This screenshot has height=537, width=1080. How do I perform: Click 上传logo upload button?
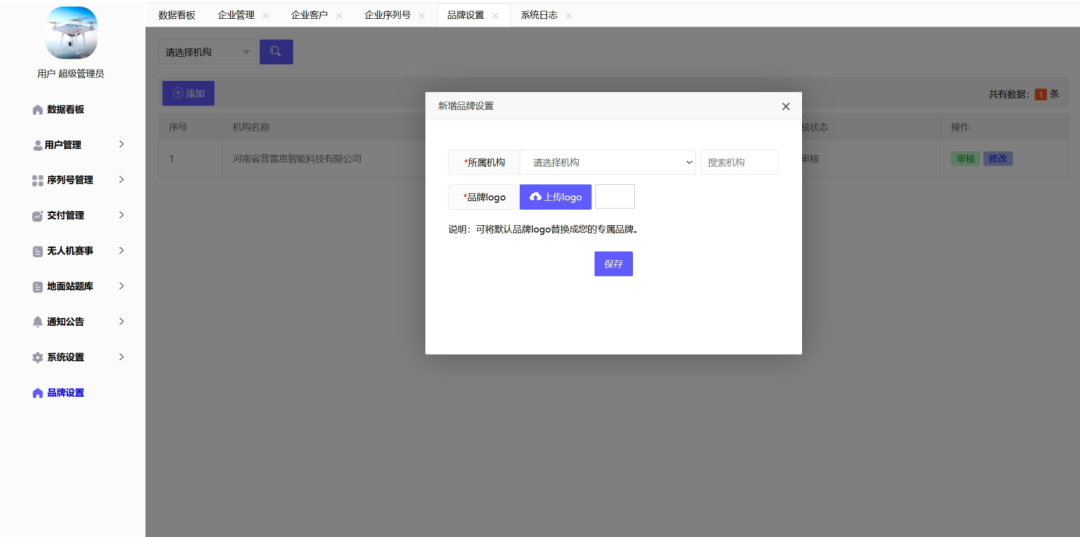555,197
